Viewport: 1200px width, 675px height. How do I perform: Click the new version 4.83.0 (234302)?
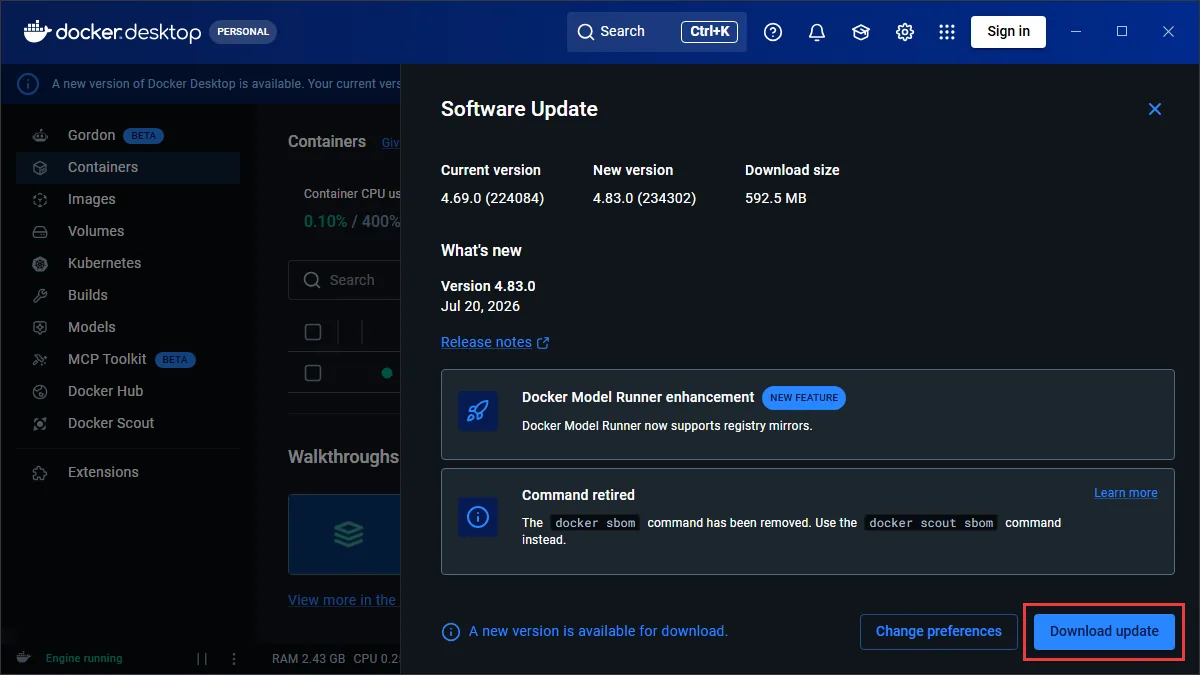(645, 198)
